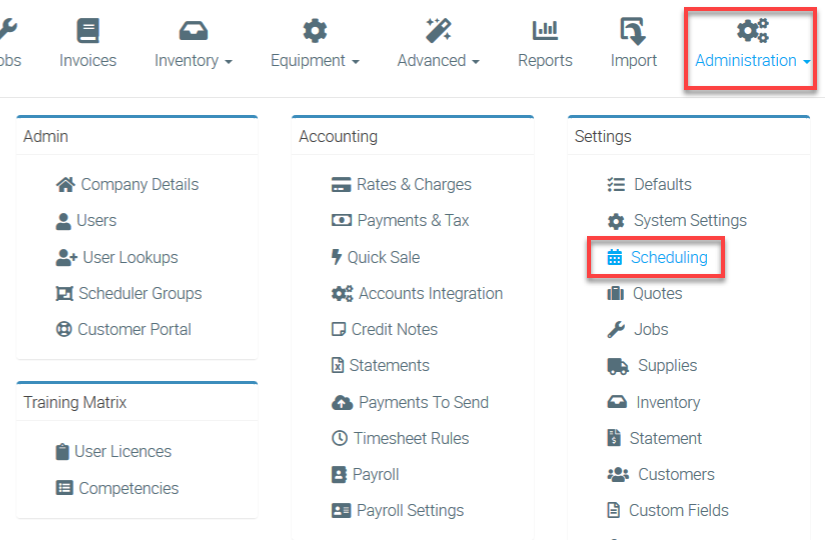This screenshot has width=825, height=540.
Task: Collapse the Administration dropdown menu
Action: [x=752, y=60]
